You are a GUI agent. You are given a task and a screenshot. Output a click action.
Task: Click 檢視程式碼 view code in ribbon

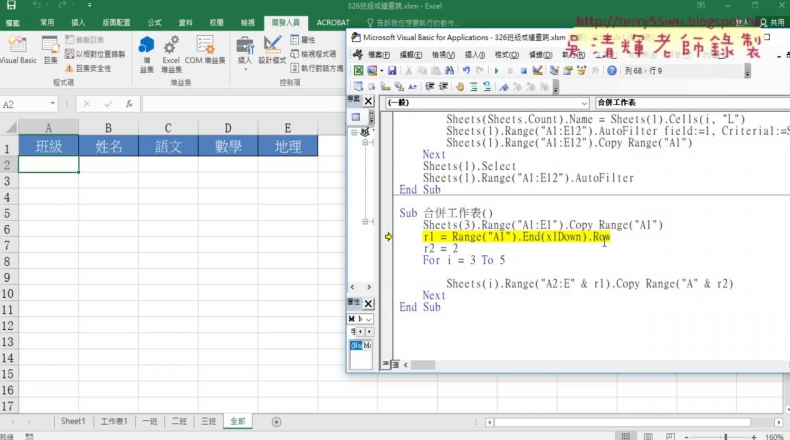coord(313,54)
